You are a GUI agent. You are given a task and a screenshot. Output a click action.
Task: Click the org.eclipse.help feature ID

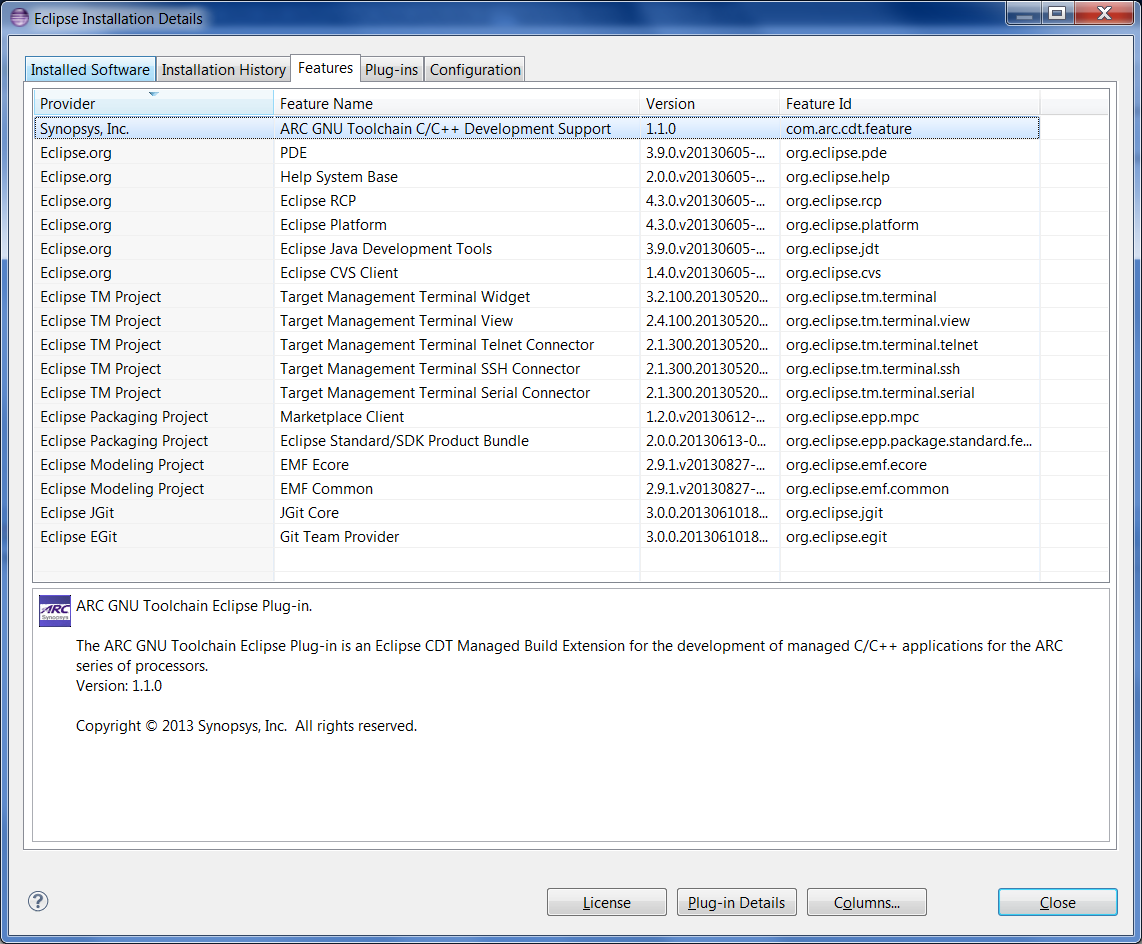coord(838,177)
